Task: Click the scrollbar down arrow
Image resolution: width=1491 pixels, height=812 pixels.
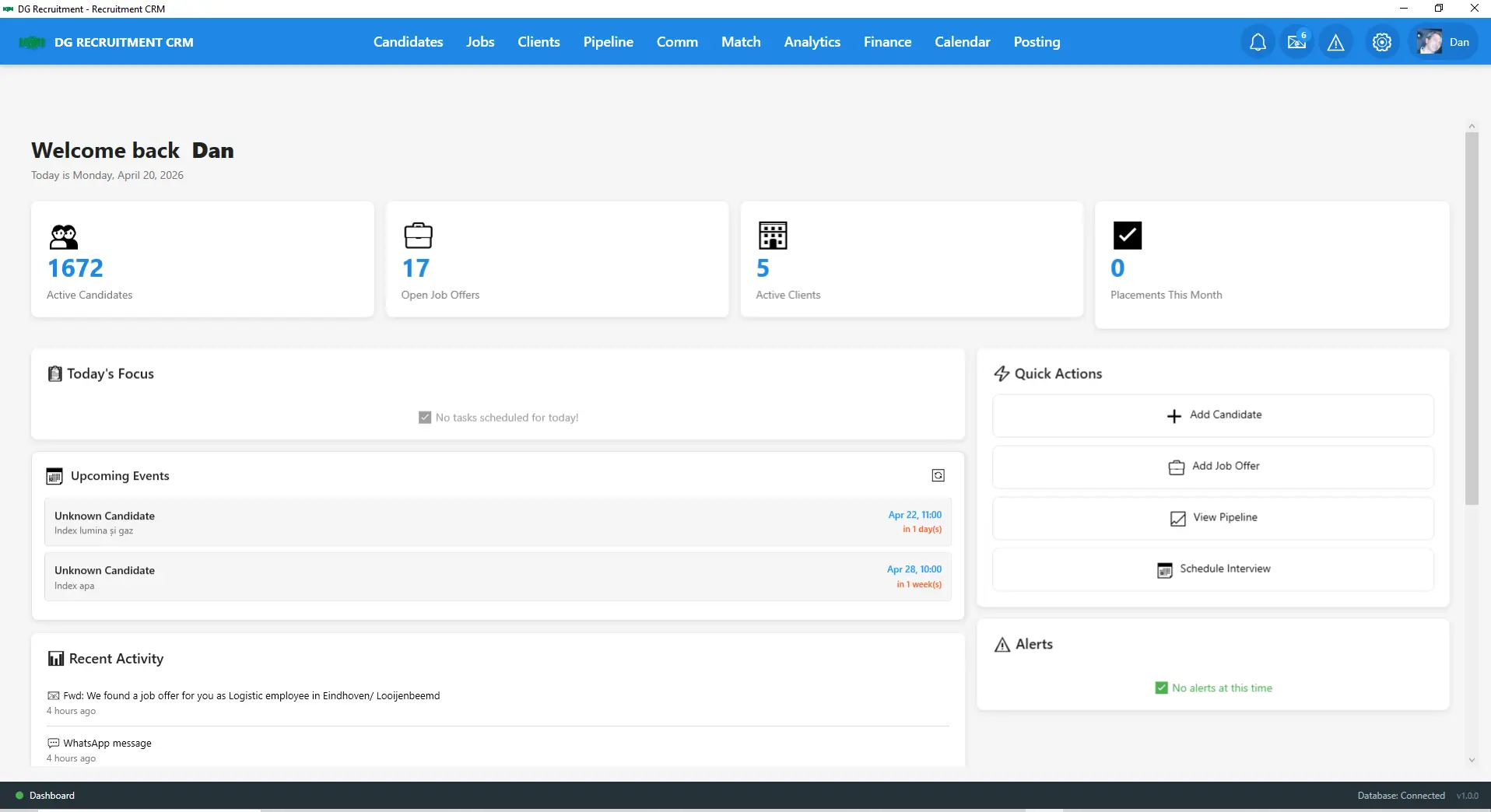Action: click(1471, 760)
